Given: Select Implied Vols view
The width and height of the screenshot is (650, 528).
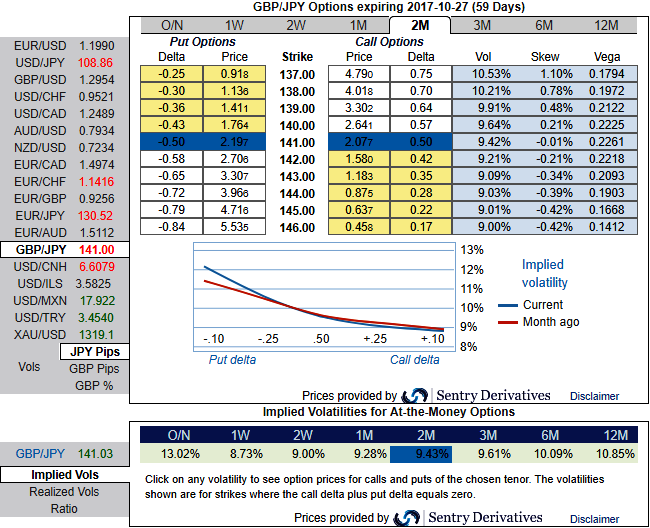Looking at the screenshot, I should tap(65, 475).
